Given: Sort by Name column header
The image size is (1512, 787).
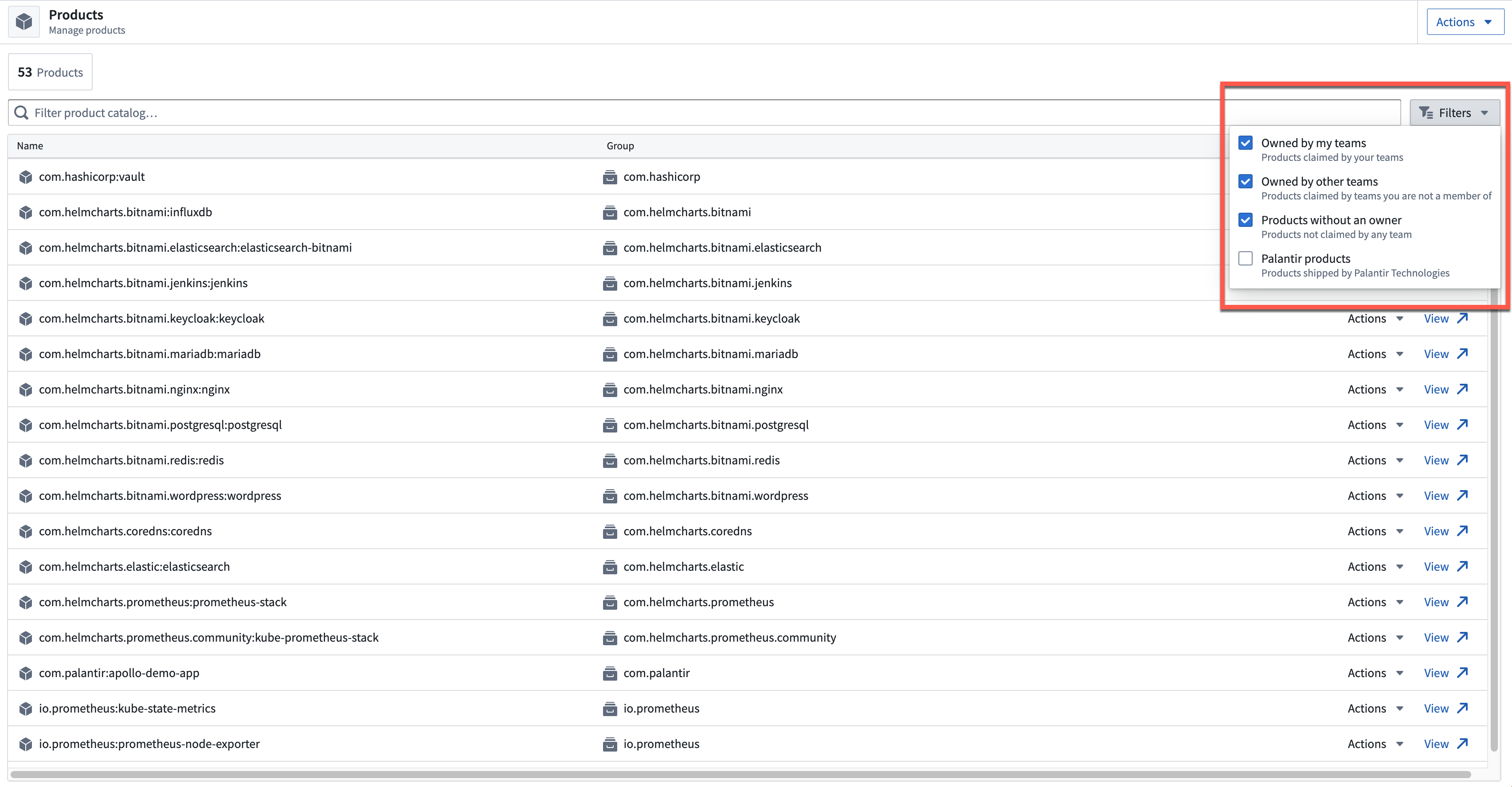Looking at the screenshot, I should coord(30,146).
